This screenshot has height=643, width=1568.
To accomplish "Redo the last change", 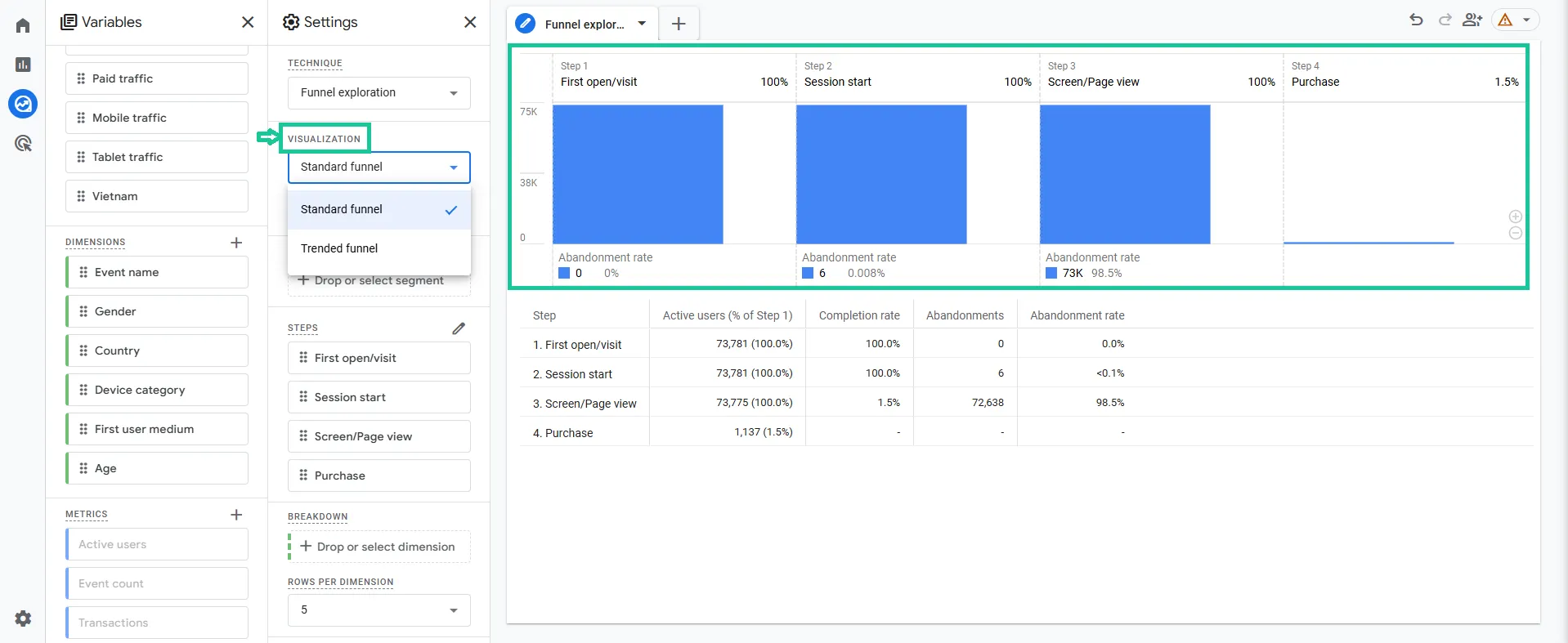I will point(1445,20).
